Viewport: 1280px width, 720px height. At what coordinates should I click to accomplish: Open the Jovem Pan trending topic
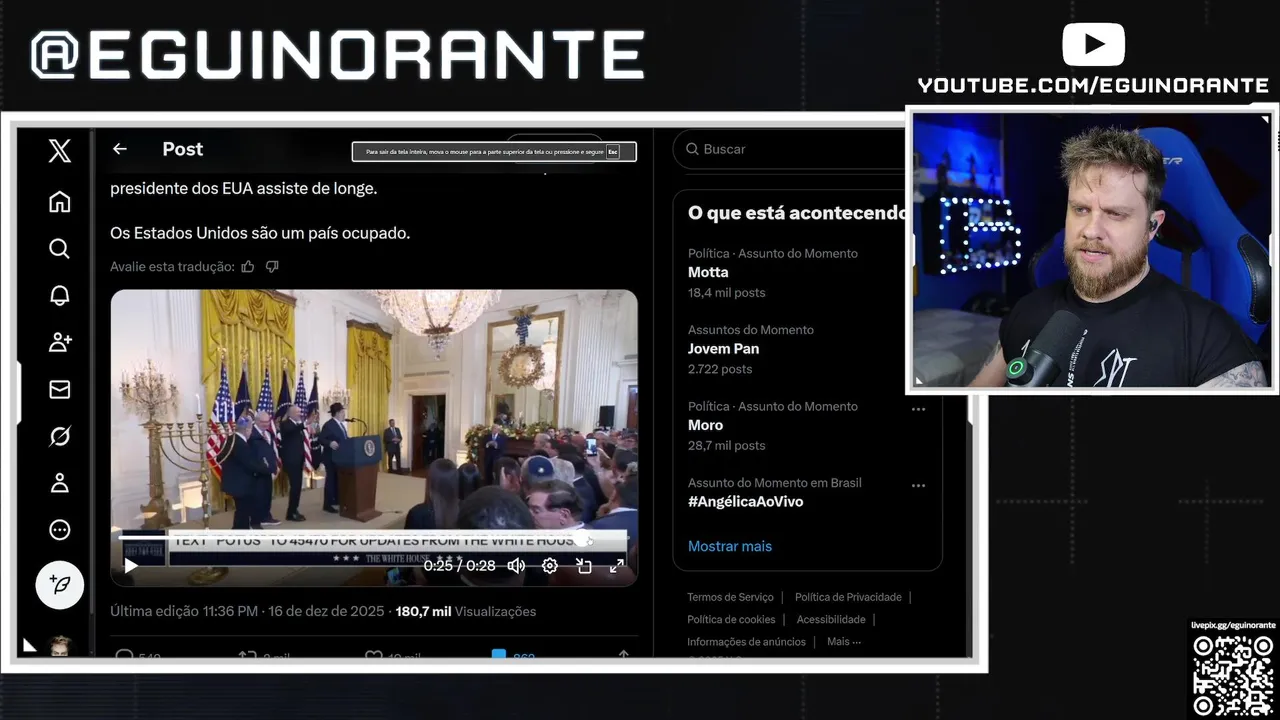coord(723,349)
